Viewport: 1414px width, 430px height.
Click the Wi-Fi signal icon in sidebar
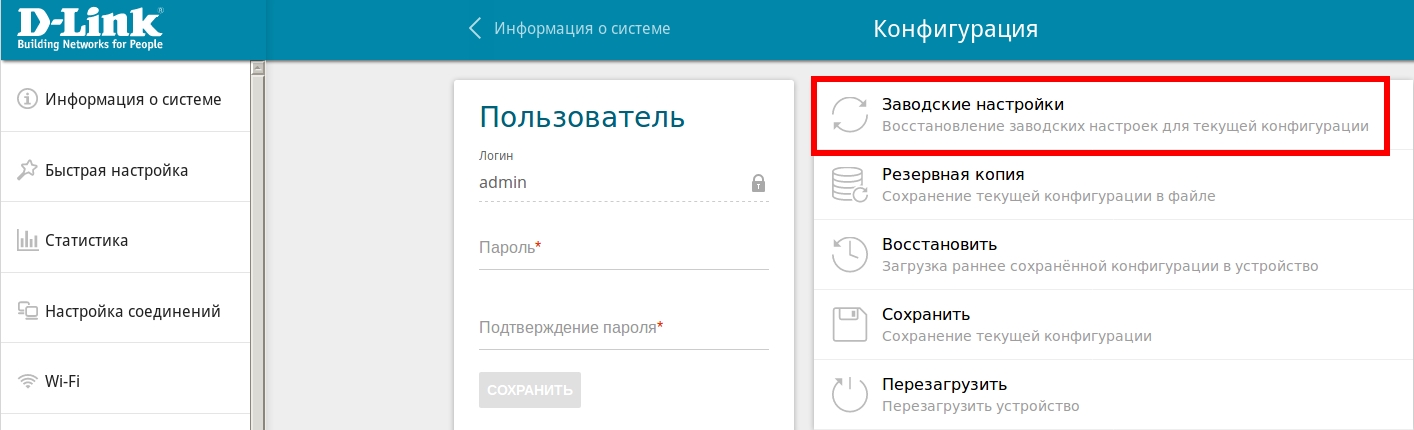[x=27, y=381]
